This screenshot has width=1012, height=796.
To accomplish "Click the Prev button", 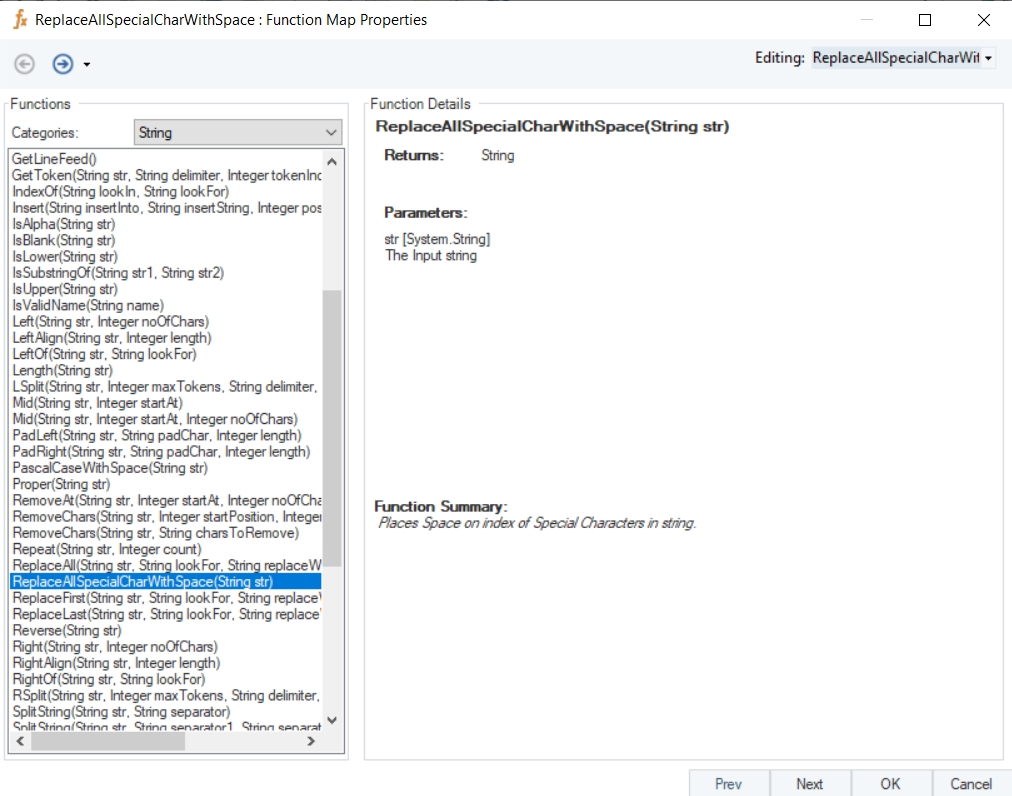I will tap(729, 783).
